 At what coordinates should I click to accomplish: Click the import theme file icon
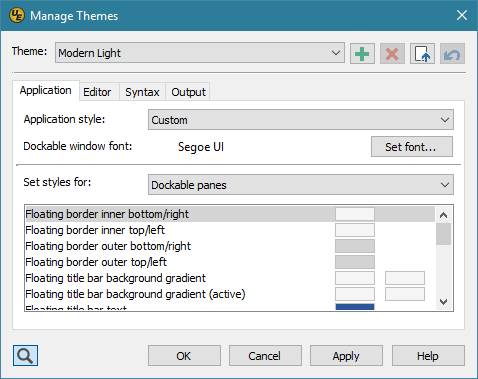point(422,53)
